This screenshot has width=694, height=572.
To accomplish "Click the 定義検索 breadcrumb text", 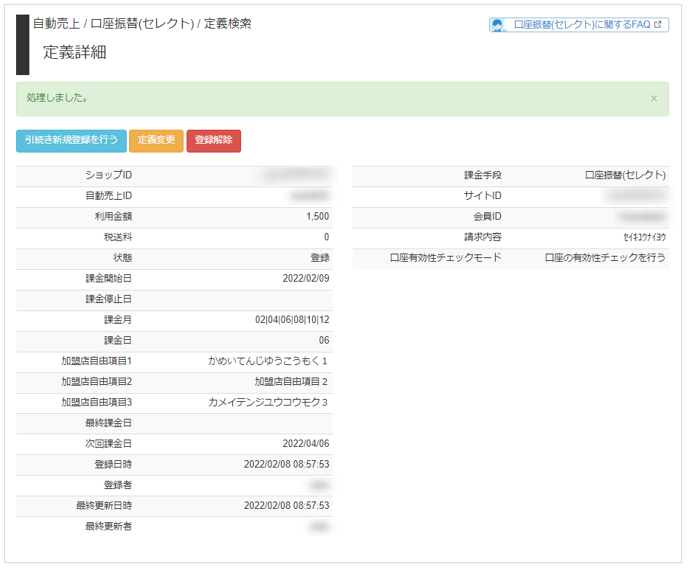I will 227,23.
